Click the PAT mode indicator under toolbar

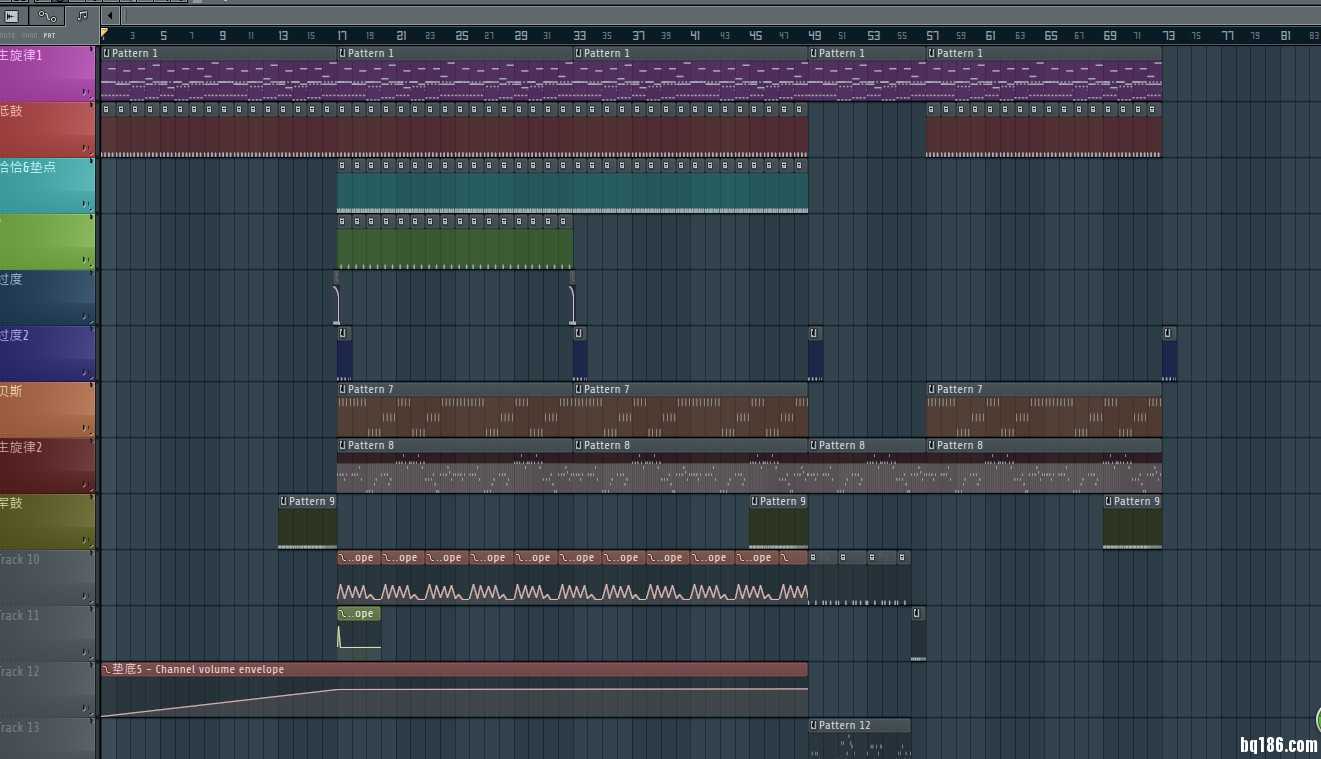(x=49, y=36)
